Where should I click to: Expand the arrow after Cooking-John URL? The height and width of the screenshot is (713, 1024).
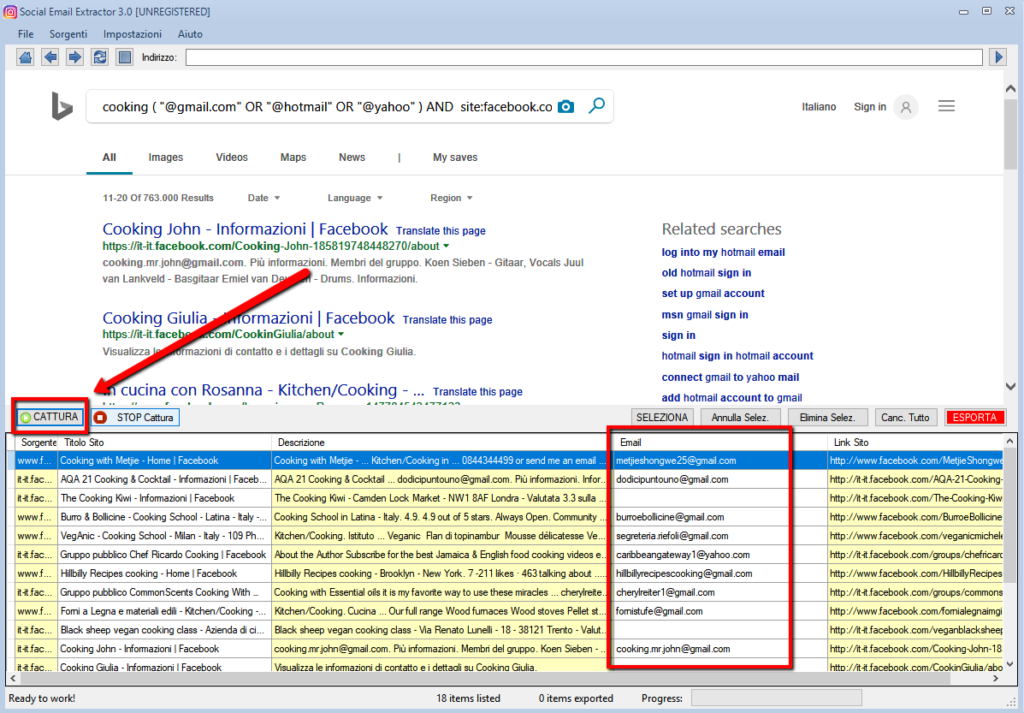pos(447,246)
